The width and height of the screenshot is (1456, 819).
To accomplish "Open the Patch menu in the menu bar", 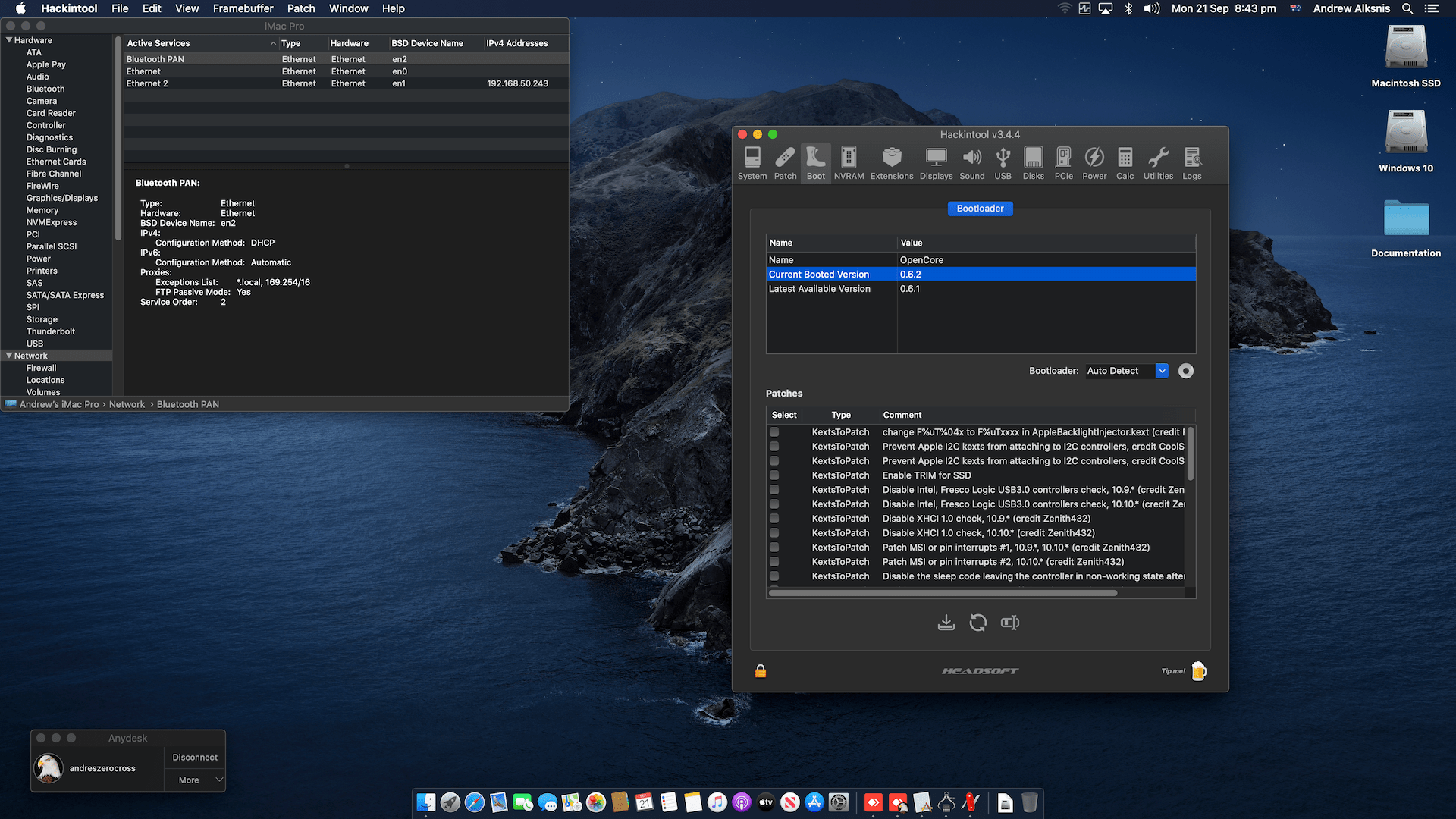I will [x=301, y=8].
